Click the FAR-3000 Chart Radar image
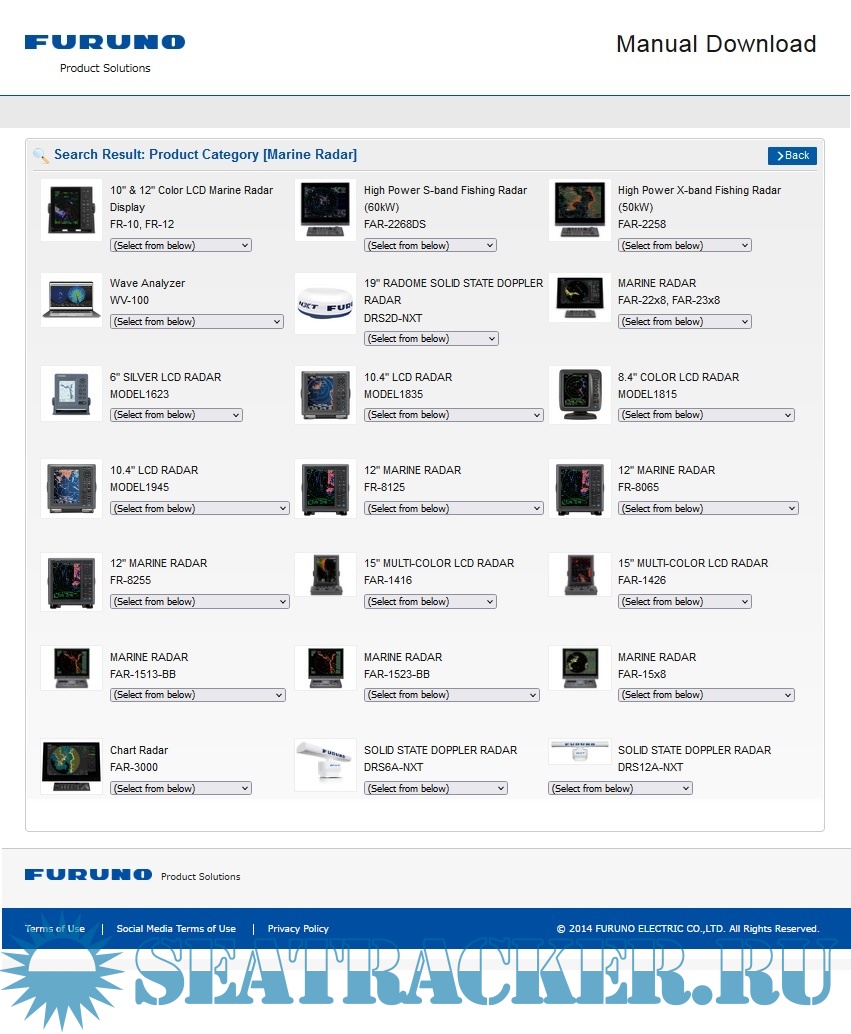This screenshot has width=851, height=1034. [x=71, y=767]
